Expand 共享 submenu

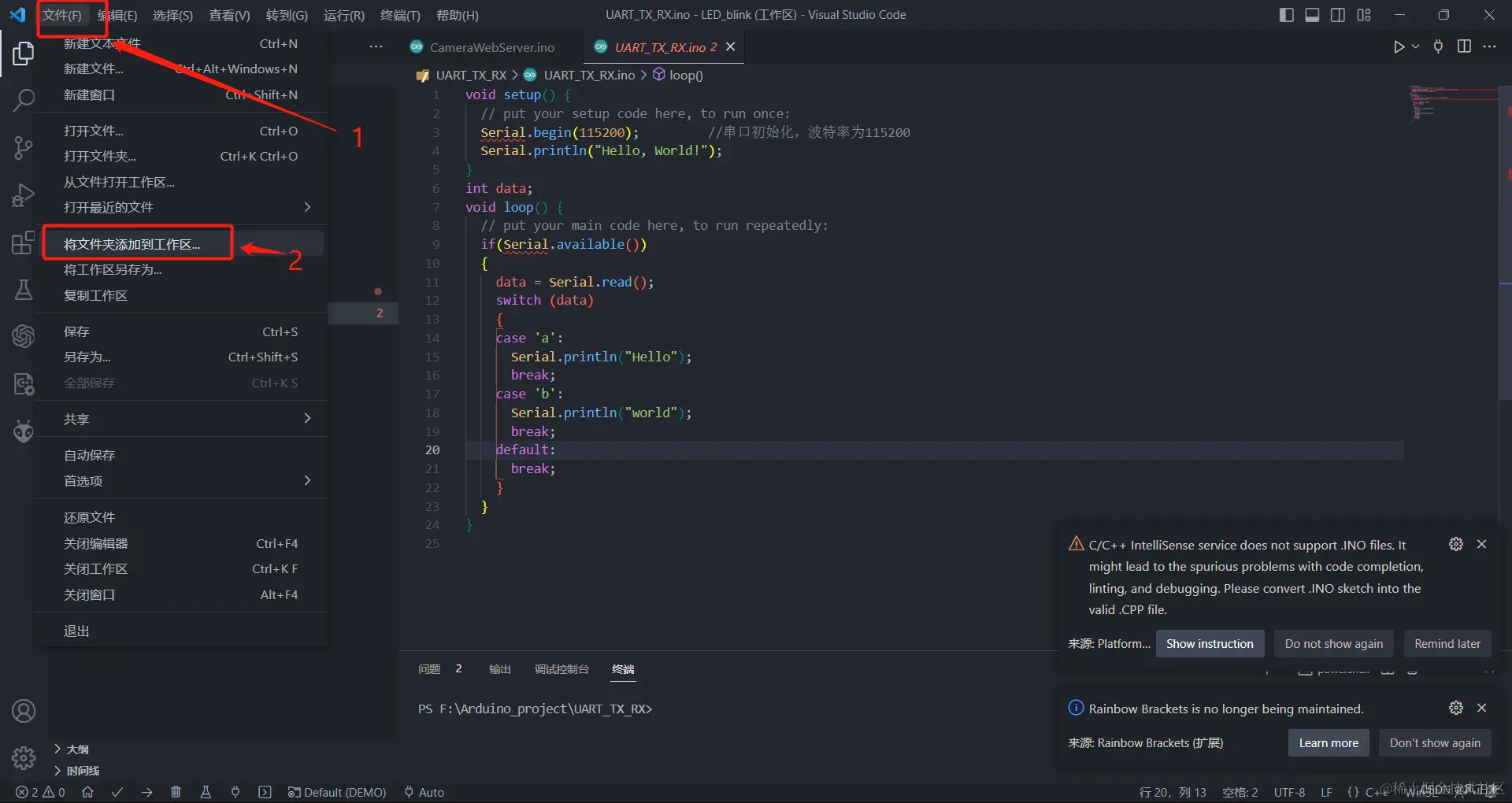tap(181, 419)
